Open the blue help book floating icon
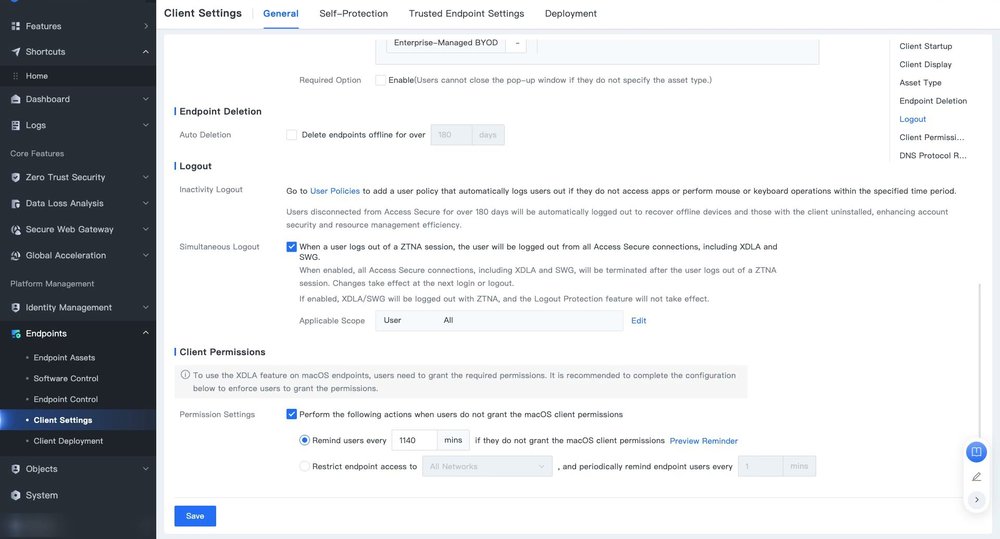Viewport: 1000px width, 539px height. point(976,452)
